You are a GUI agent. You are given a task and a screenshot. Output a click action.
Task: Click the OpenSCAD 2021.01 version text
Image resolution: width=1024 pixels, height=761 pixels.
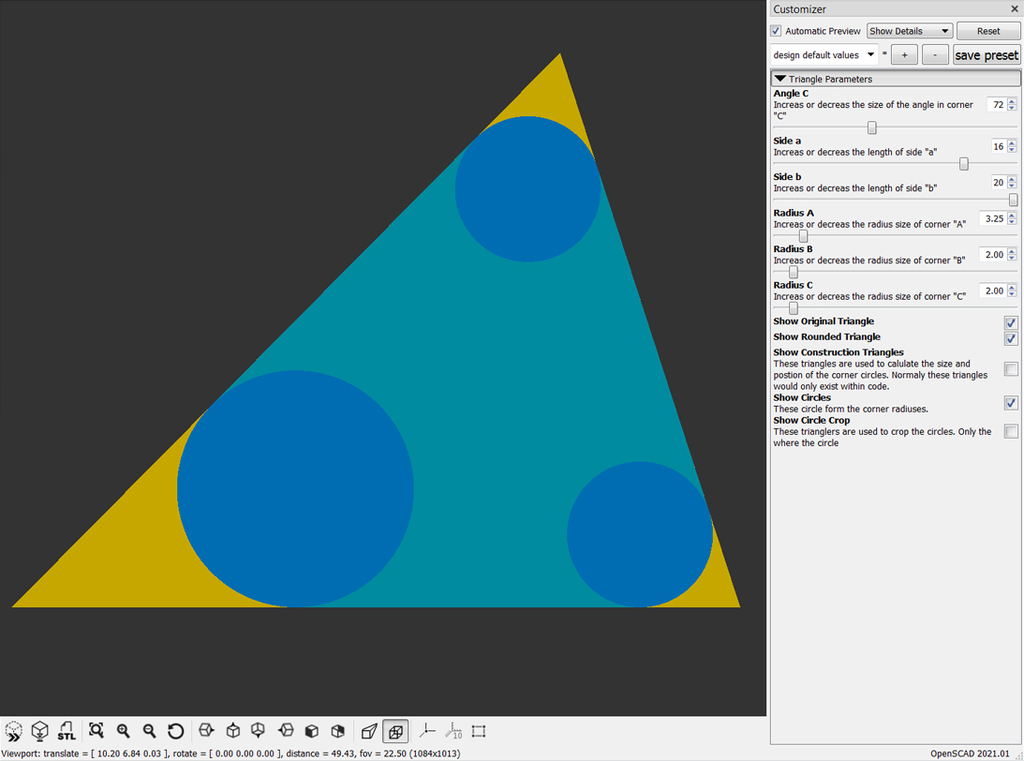(x=970, y=753)
